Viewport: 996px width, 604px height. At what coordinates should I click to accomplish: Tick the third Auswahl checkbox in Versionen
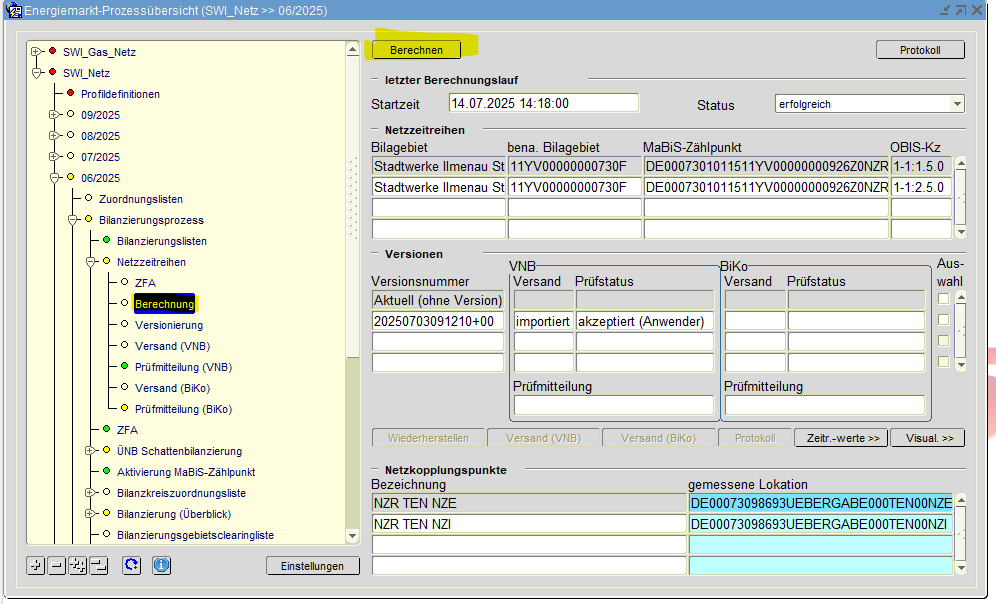tap(943, 341)
